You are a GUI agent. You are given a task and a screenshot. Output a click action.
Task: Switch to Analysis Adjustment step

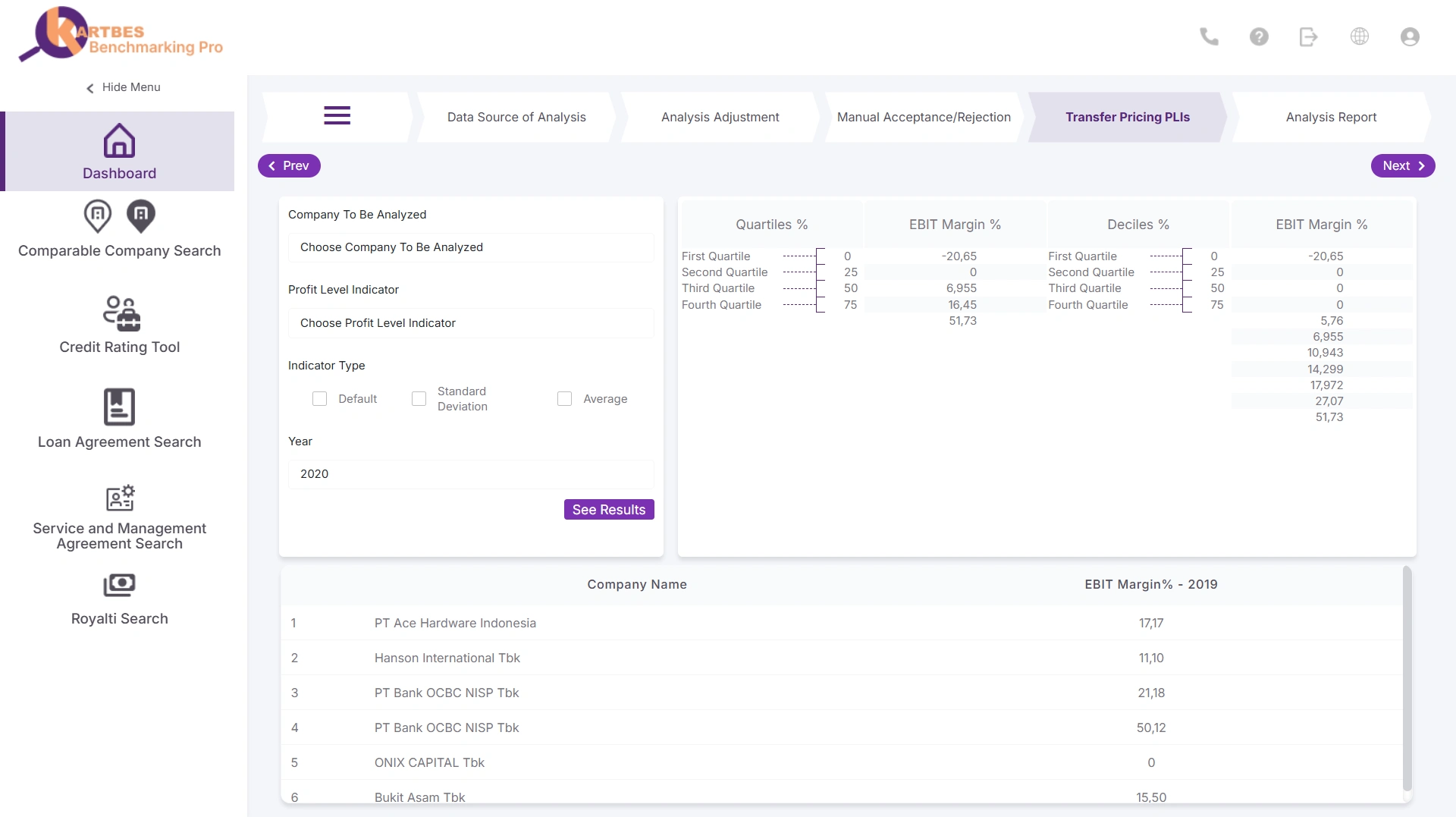pyautogui.click(x=720, y=117)
